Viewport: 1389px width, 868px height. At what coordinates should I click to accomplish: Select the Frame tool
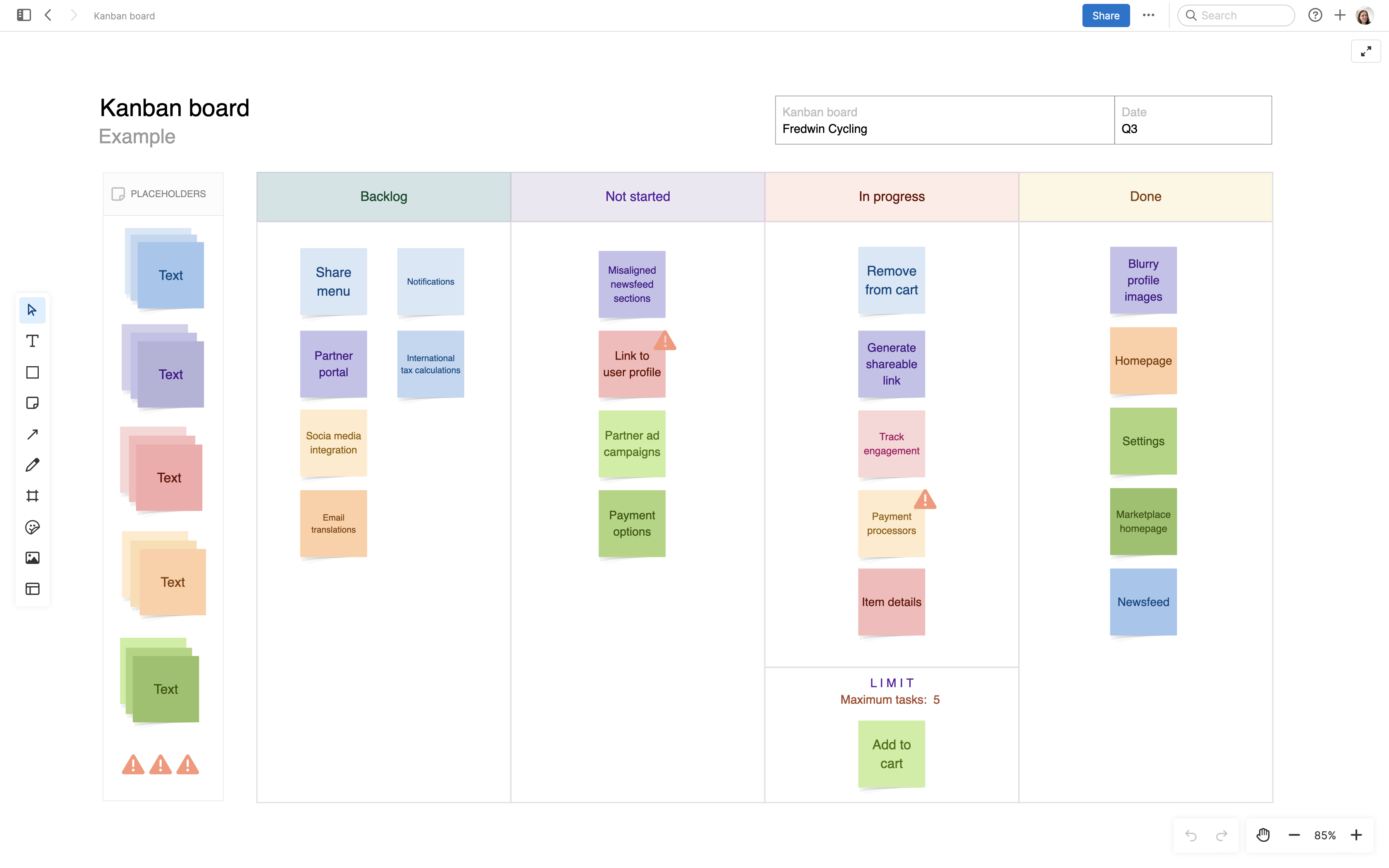coord(32,496)
